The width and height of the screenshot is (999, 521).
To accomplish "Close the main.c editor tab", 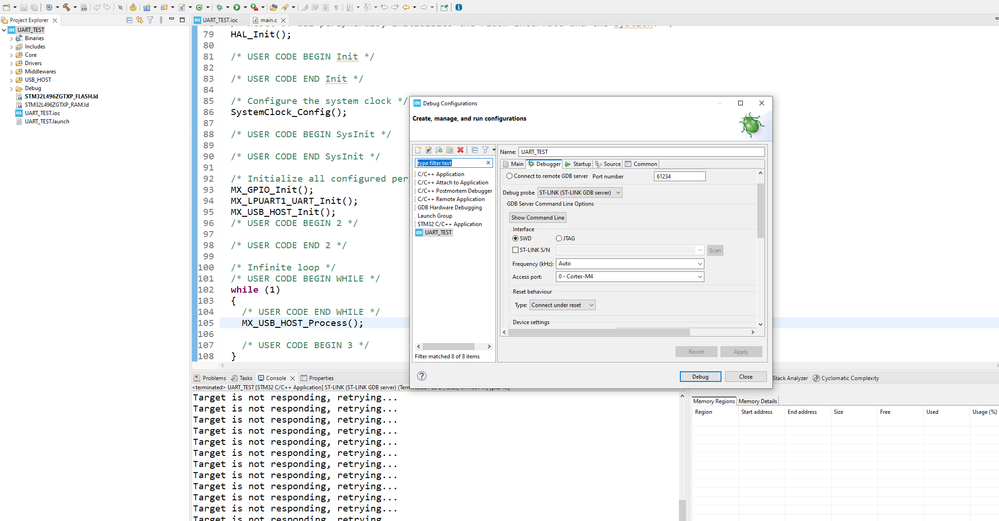I will click(x=284, y=20).
